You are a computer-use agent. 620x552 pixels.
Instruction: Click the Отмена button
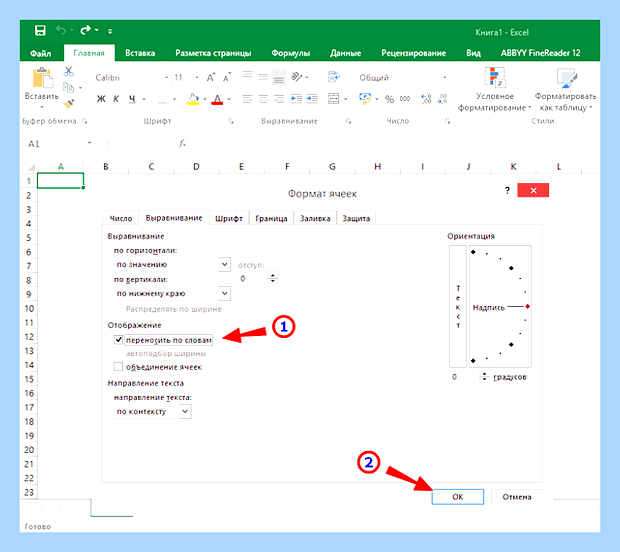pyautogui.click(x=517, y=497)
